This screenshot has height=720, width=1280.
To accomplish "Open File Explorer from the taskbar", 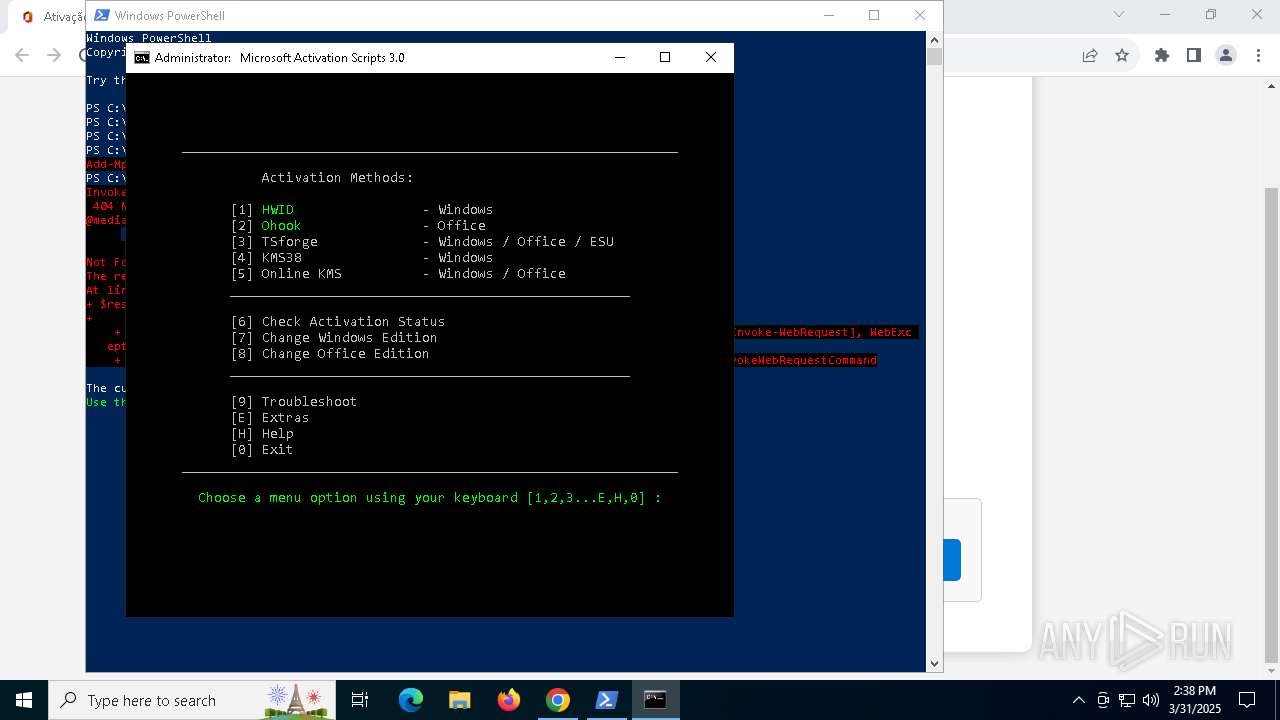I will click(x=459, y=700).
